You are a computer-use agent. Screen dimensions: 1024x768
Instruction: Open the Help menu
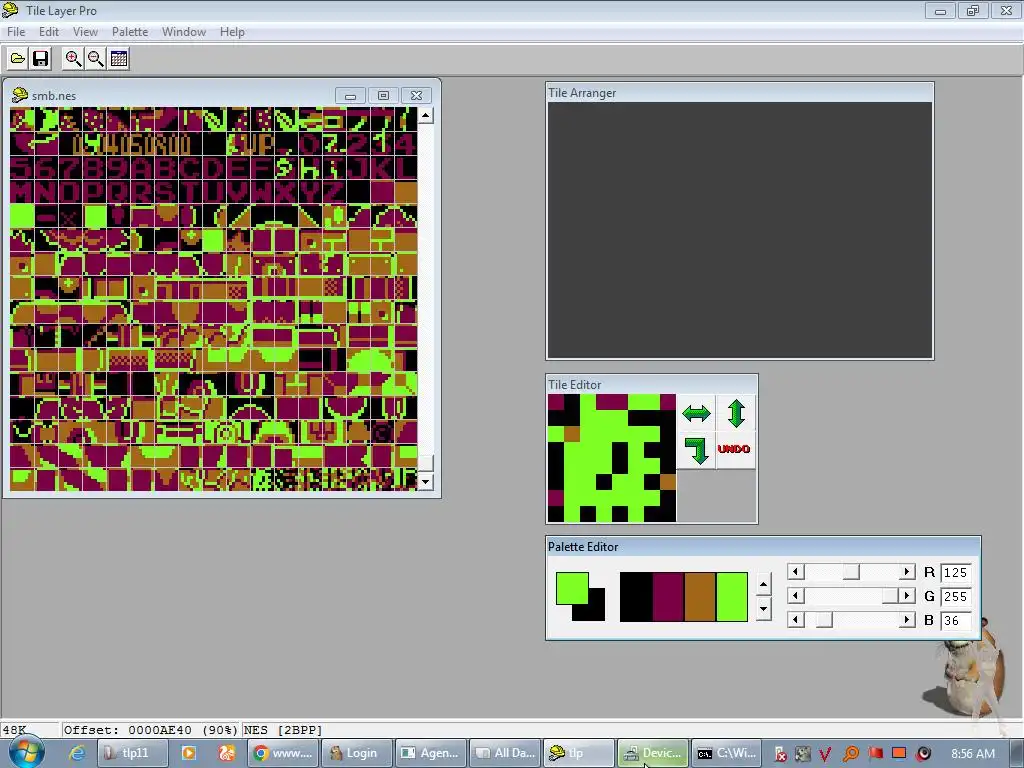[x=232, y=31]
